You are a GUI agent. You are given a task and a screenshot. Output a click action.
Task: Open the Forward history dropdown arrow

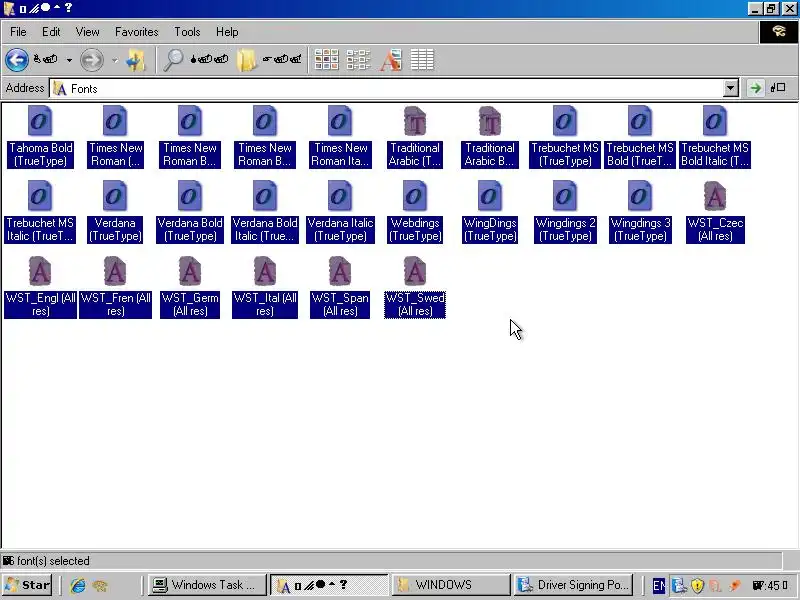[x=115, y=60]
